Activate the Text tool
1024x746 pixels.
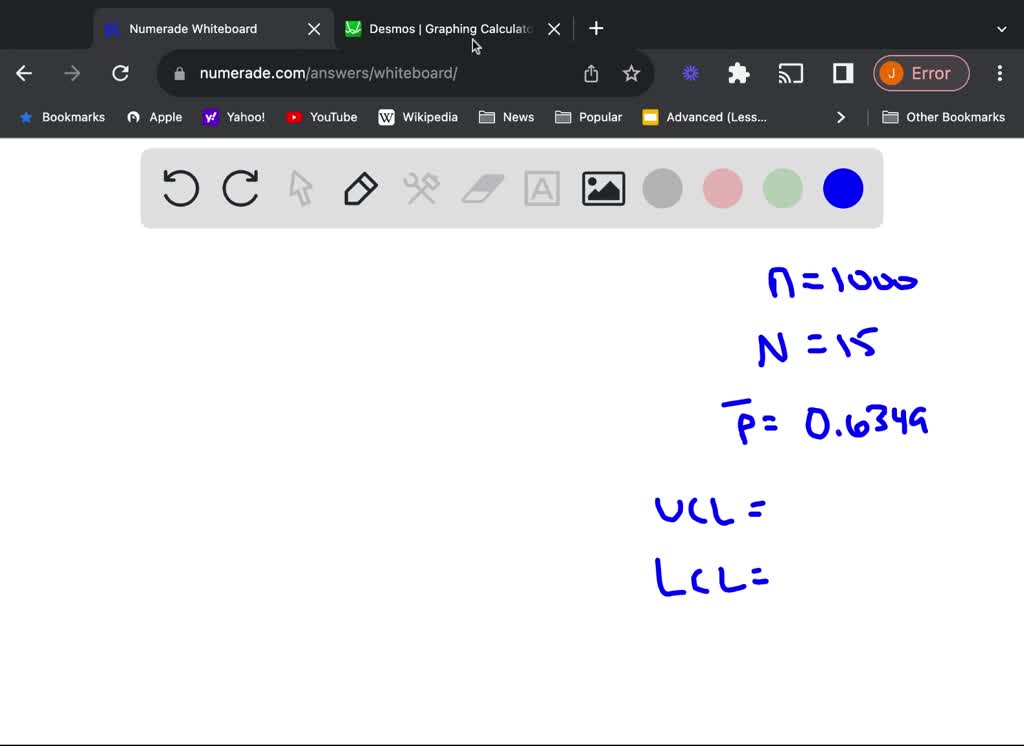(542, 188)
